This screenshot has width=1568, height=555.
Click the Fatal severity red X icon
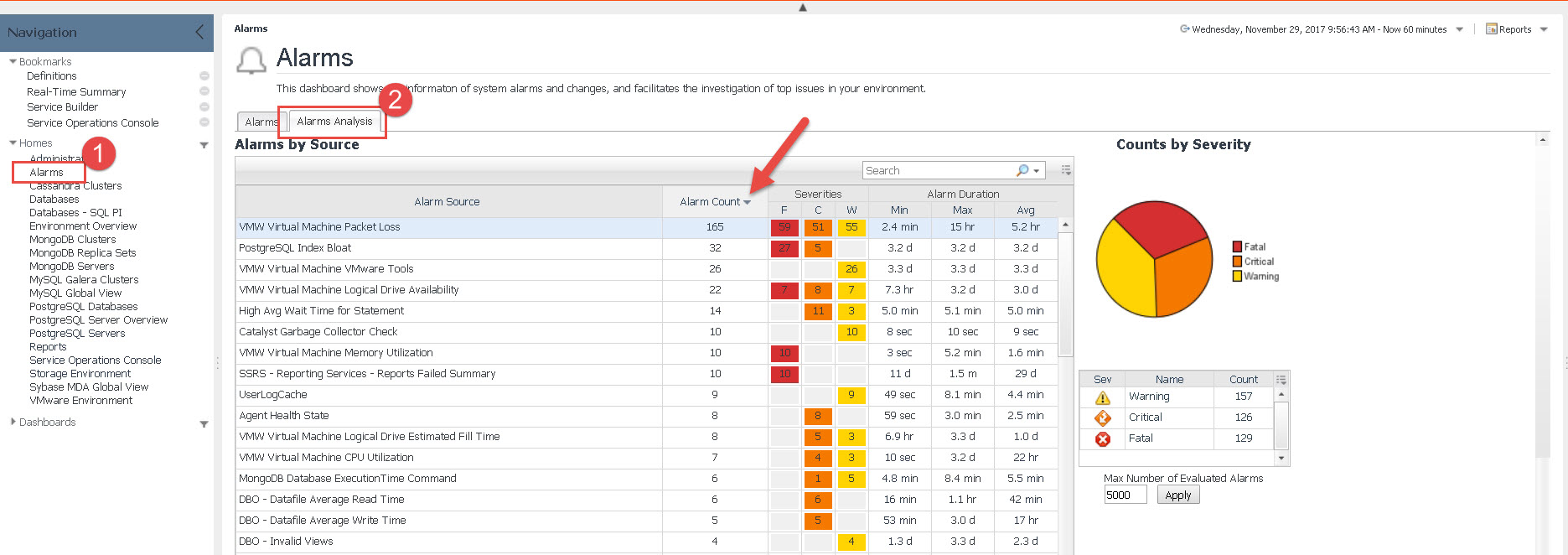click(1102, 438)
